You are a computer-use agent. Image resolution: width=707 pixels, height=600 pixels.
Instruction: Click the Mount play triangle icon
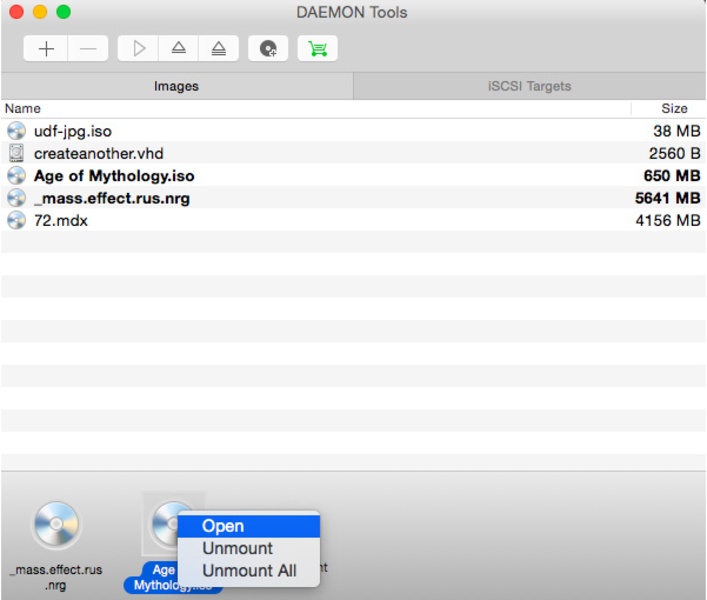[x=138, y=48]
